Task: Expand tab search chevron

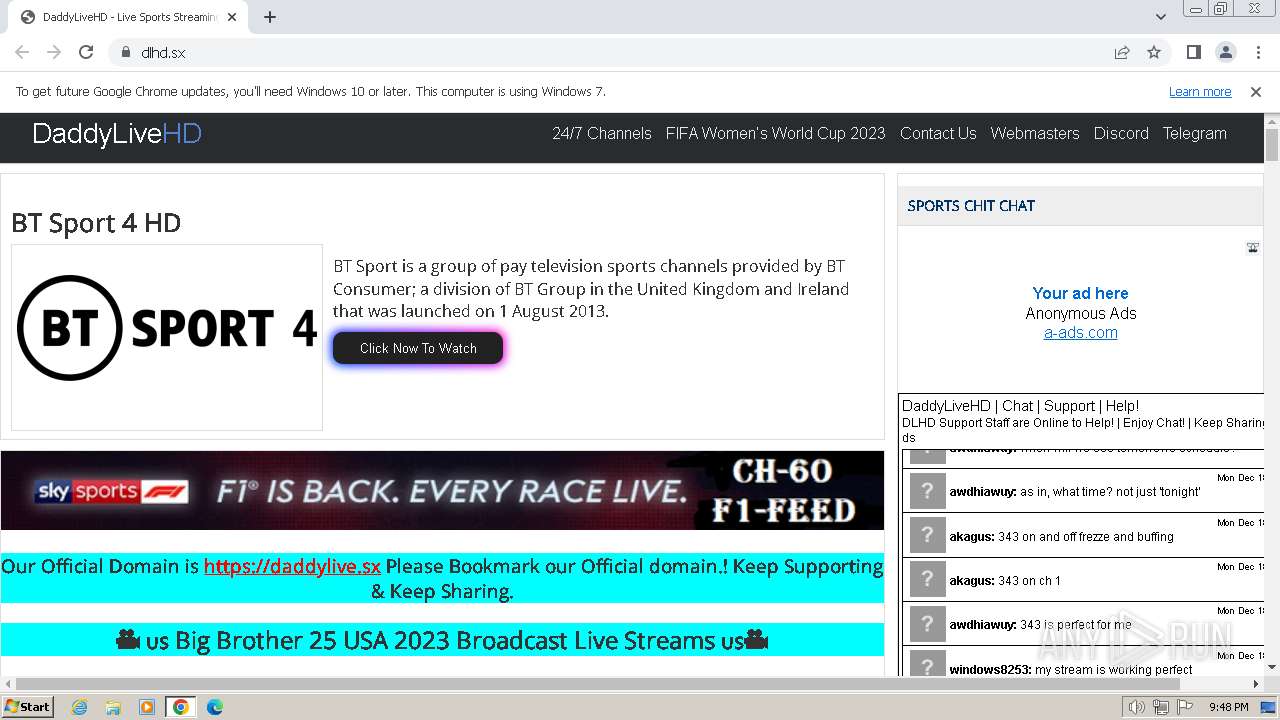Action: pos(1160,17)
